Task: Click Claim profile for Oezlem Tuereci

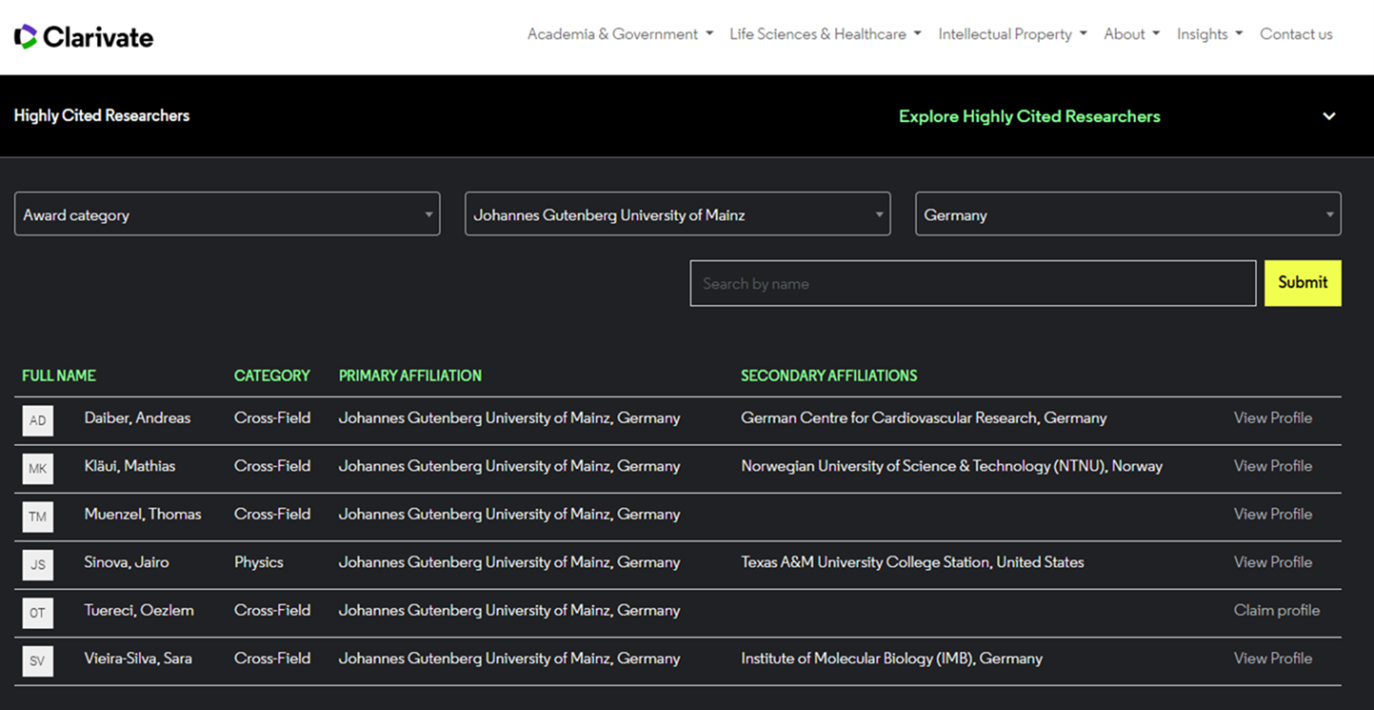Action: [x=1277, y=610]
